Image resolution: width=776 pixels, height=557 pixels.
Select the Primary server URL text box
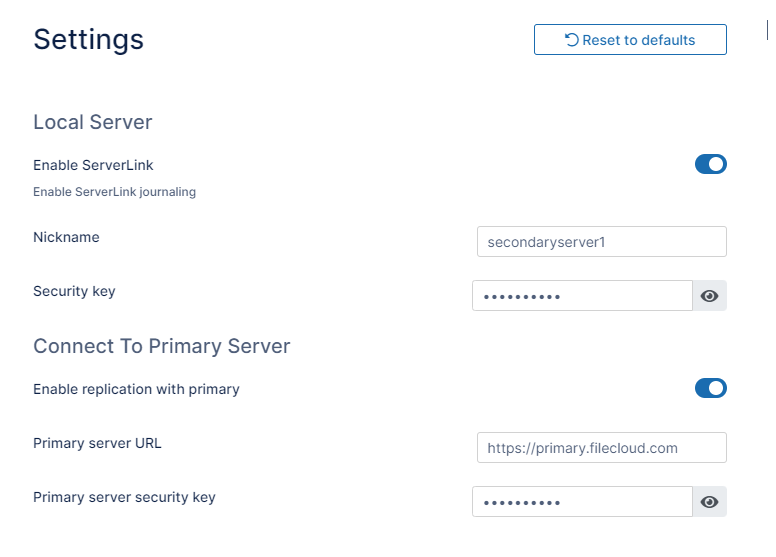pyautogui.click(x=602, y=448)
